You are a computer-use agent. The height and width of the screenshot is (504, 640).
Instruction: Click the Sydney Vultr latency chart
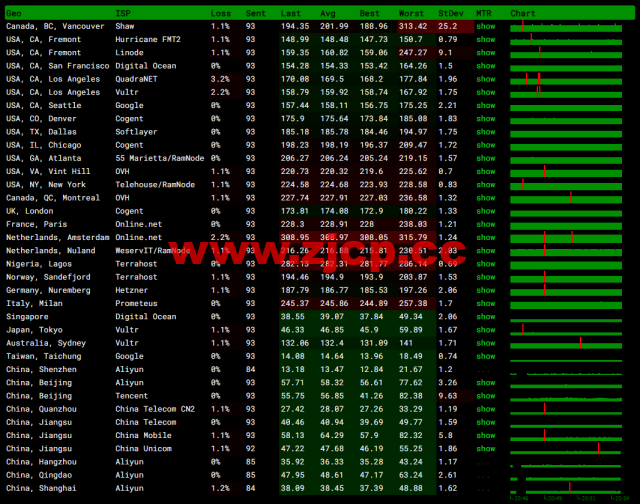pos(566,343)
